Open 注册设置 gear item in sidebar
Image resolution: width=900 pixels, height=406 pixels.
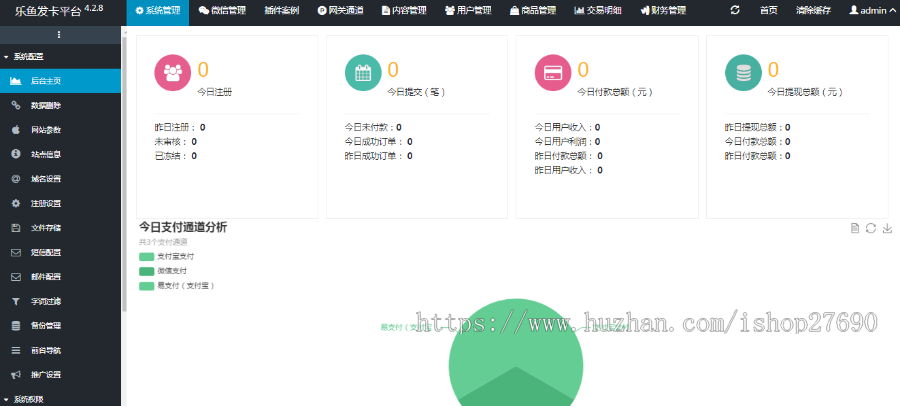pos(60,203)
